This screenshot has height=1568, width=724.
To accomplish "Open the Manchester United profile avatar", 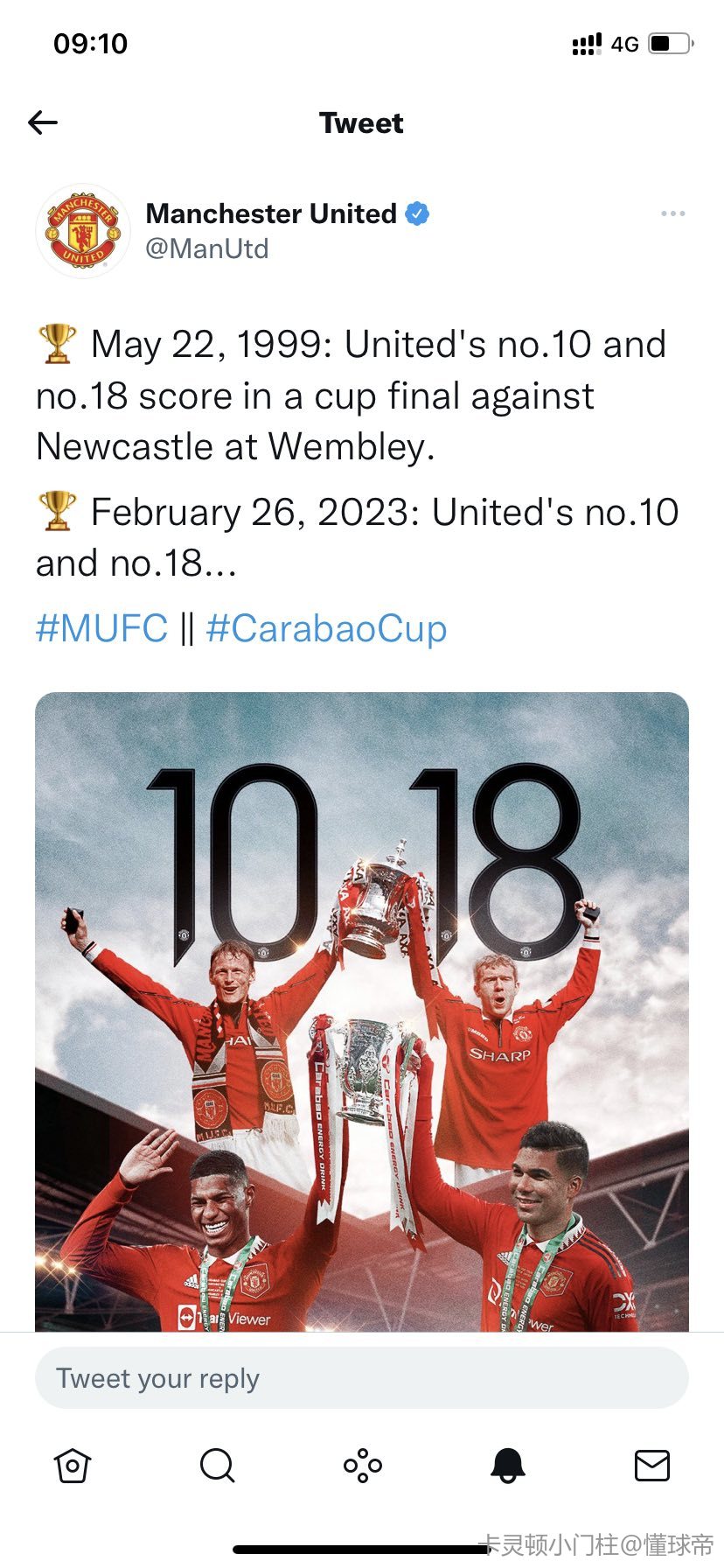I will click(83, 232).
